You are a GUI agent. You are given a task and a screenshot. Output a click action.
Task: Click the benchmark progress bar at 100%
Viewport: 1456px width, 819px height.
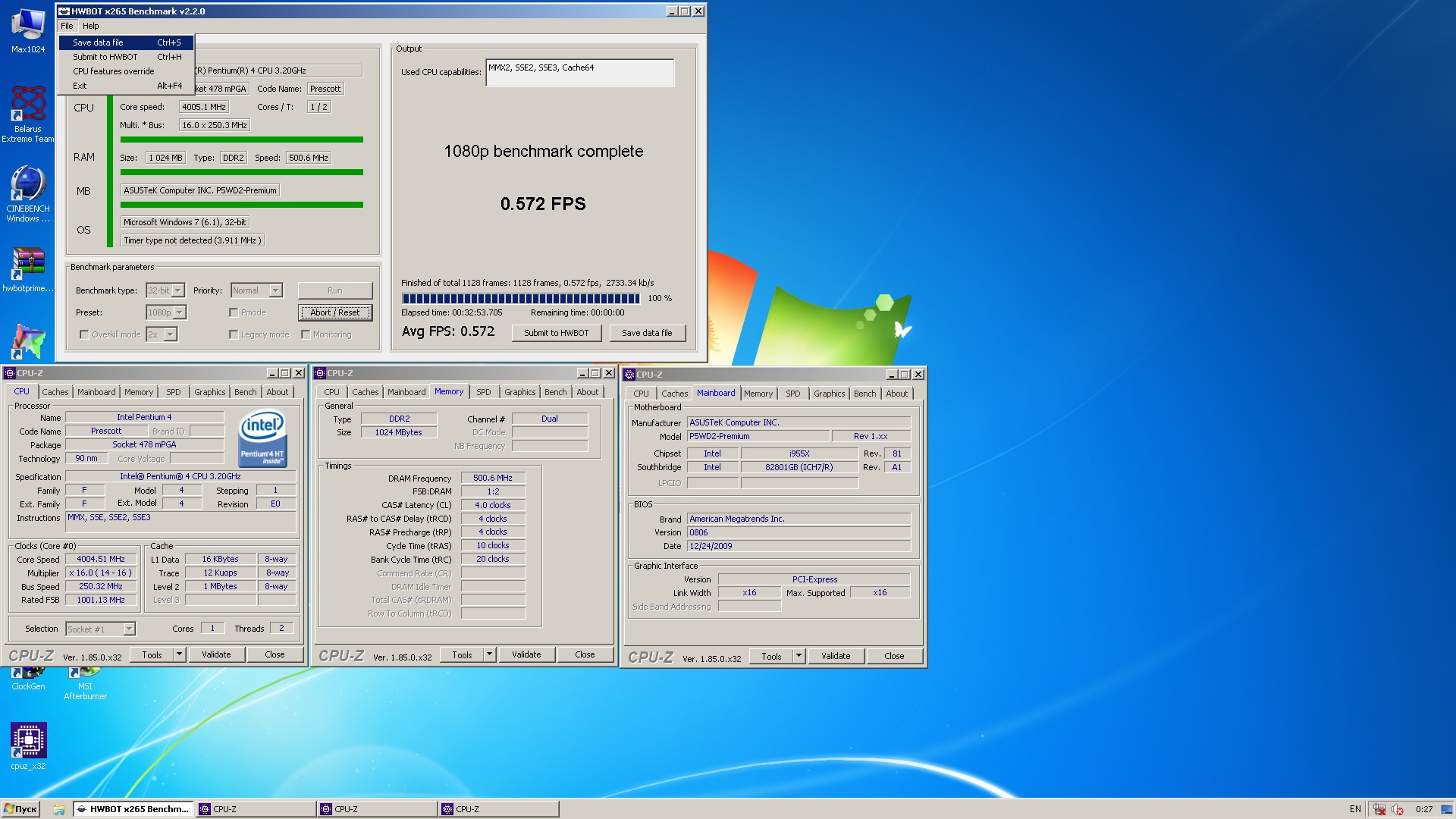point(521,298)
